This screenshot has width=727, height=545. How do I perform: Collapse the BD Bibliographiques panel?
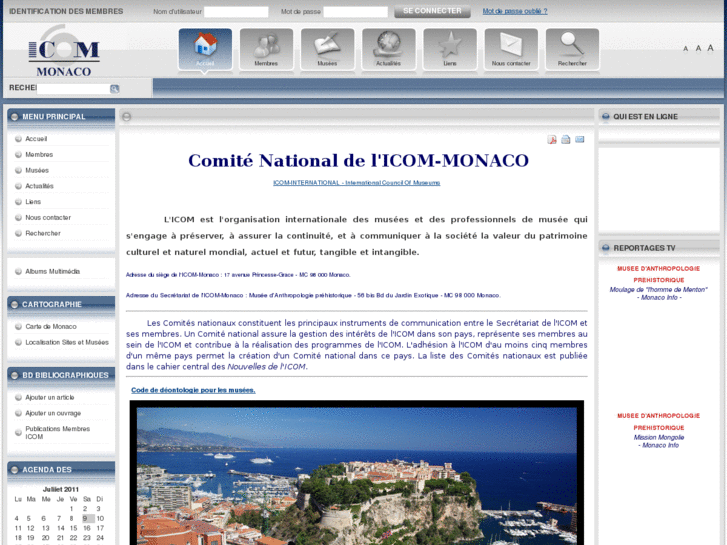coord(14,375)
